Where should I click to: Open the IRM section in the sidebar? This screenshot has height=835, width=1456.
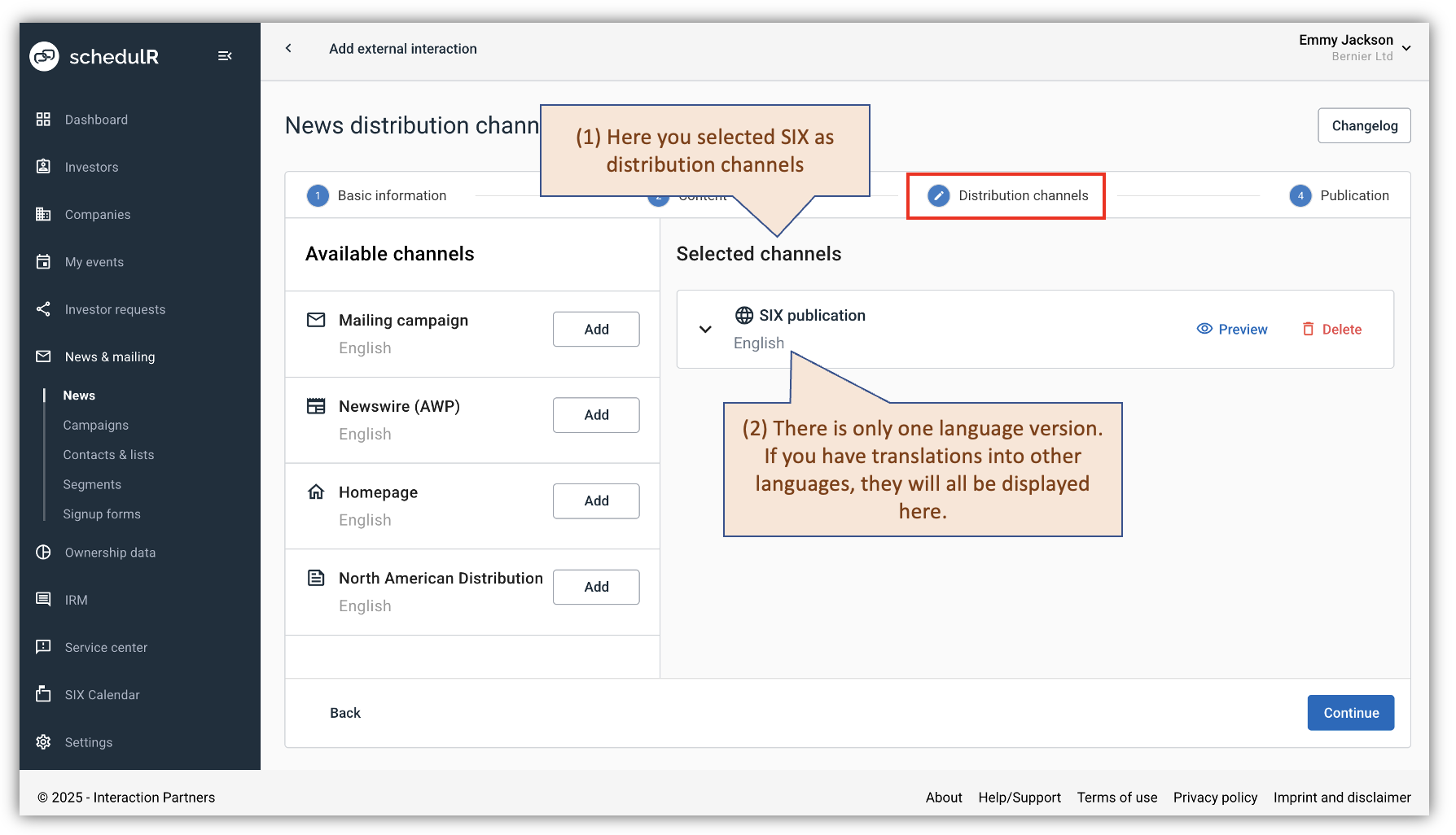[76, 599]
